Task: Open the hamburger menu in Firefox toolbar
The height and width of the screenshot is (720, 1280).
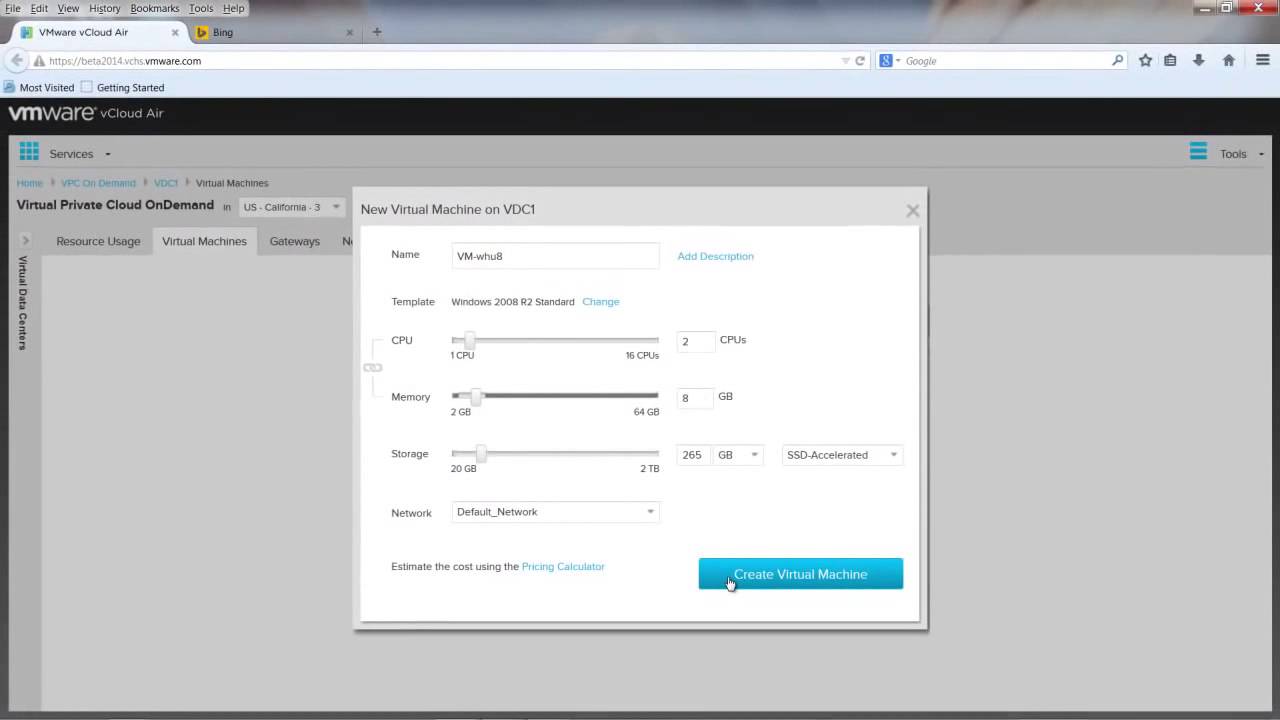Action: (x=1262, y=60)
